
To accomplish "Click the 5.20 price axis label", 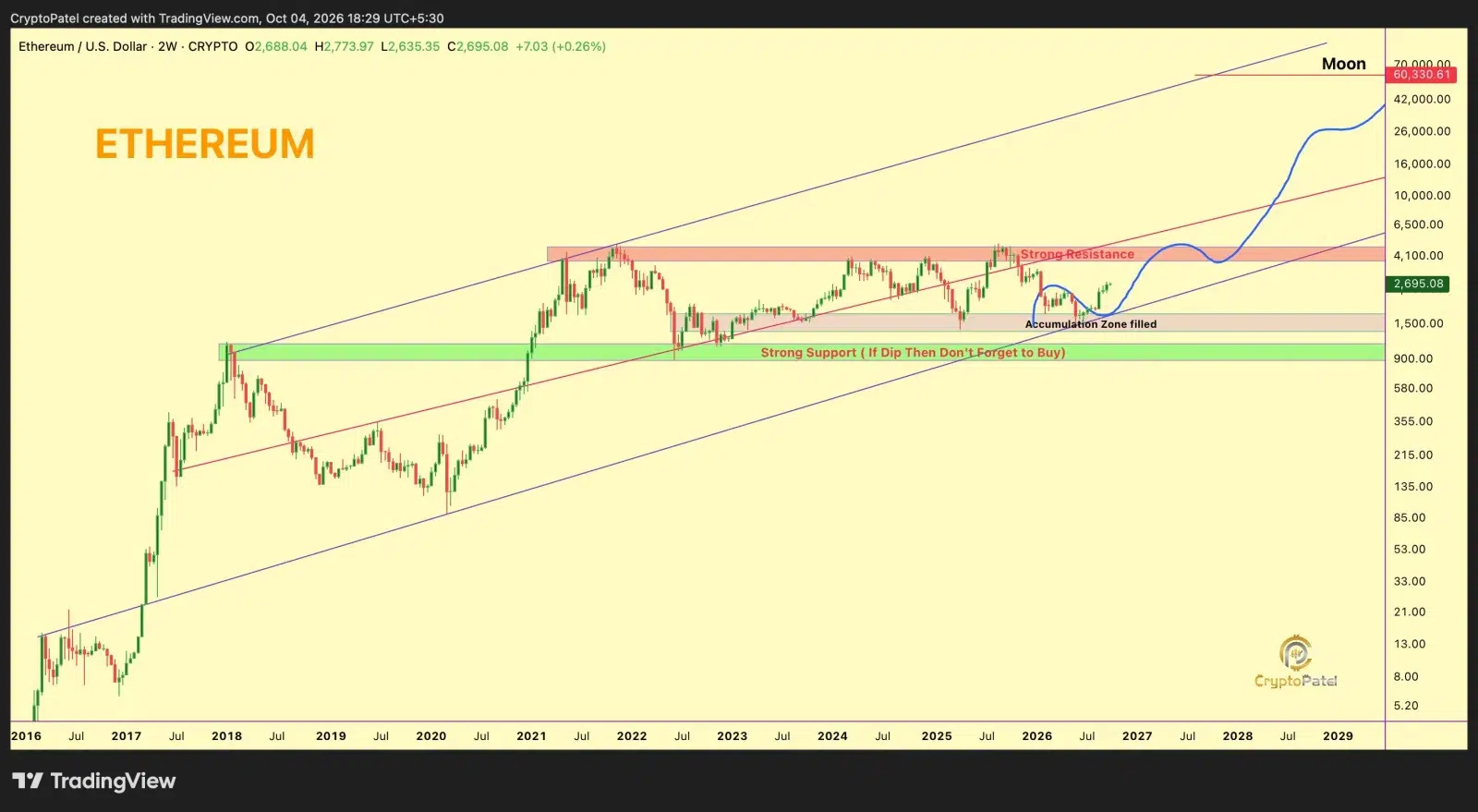I will (1406, 706).
